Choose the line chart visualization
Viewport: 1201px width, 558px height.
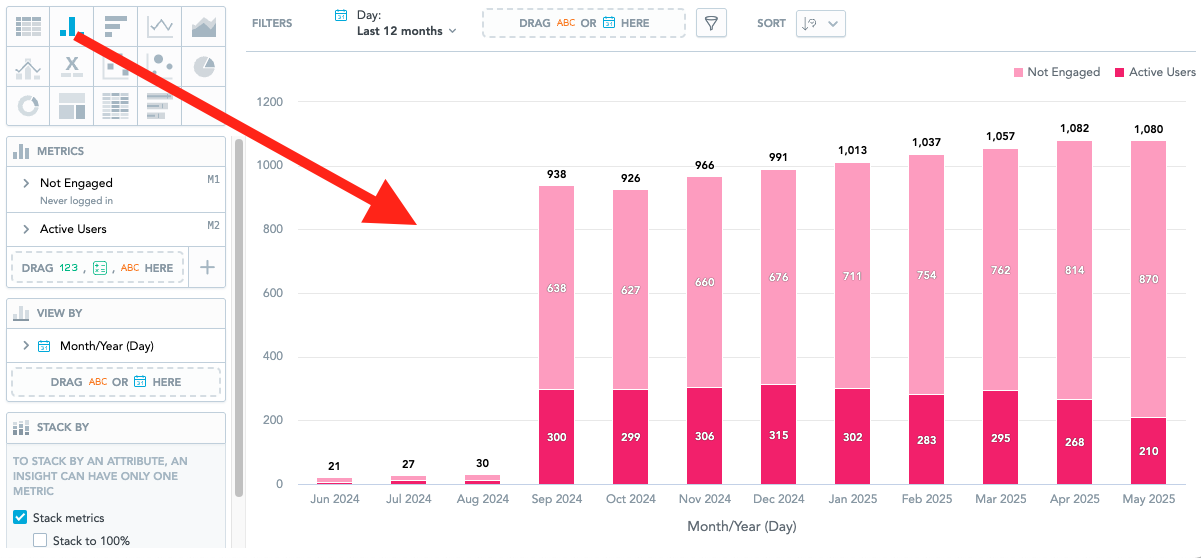(160, 27)
